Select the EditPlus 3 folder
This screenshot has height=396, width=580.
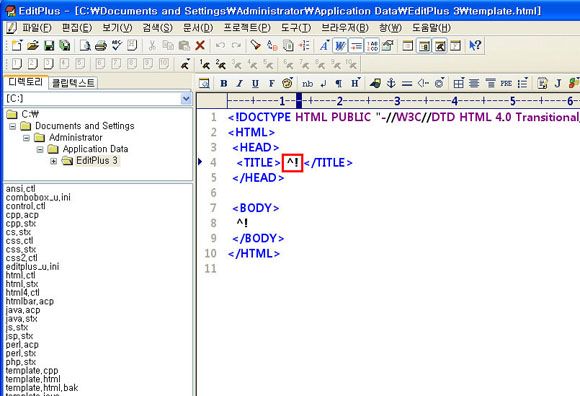pyautogui.click(x=97, y=161)
